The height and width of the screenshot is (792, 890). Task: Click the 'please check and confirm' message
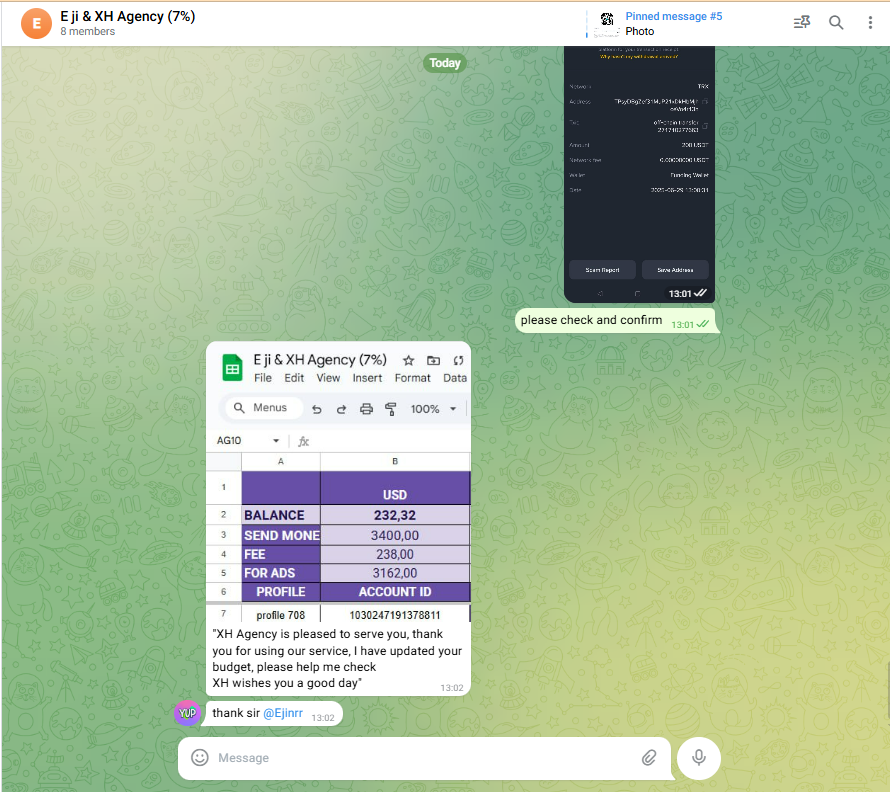(x=591, y=321)
